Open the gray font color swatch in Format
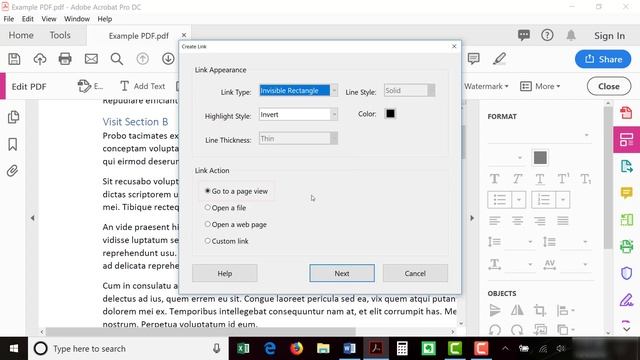Viewport: 640px width, 360px height. (x=540, y=158)
